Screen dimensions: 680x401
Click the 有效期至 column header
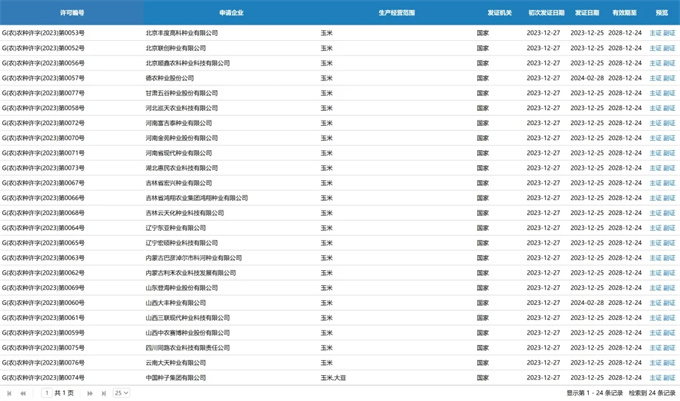click(x=625, y=13)
